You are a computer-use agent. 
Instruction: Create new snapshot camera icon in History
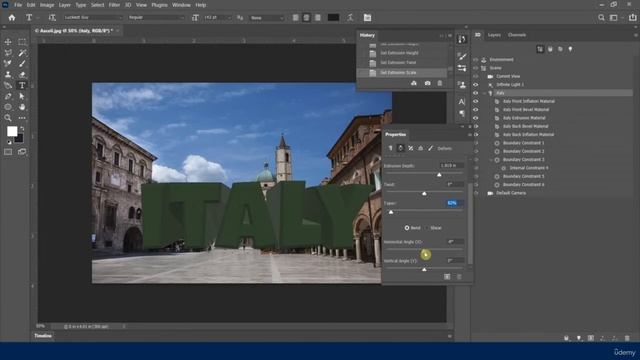pyautogui.click(x=427, y=83)
